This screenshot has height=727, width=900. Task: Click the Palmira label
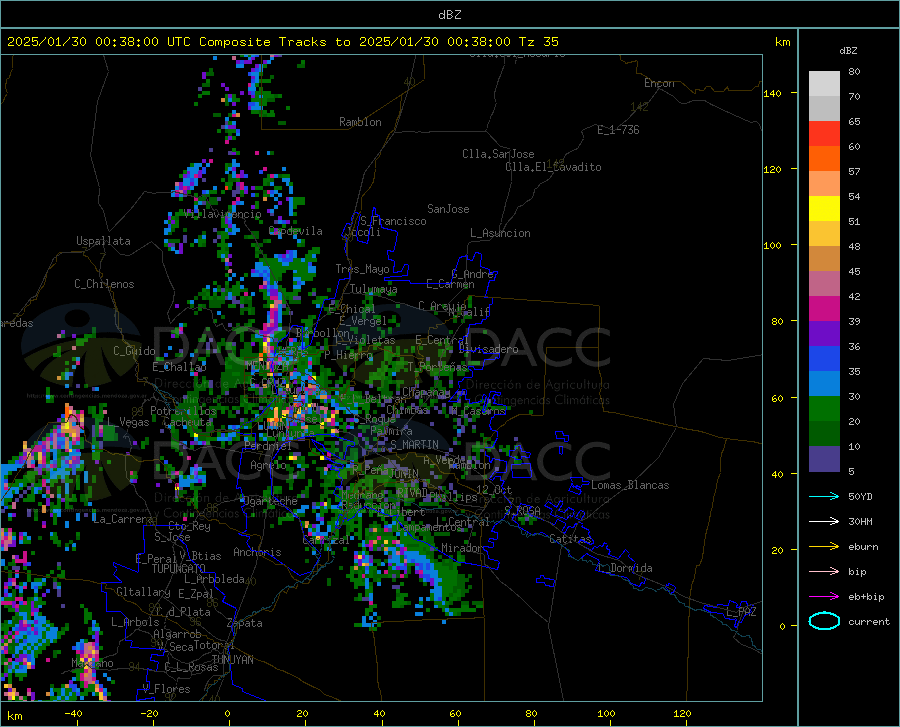coord(391,430)
